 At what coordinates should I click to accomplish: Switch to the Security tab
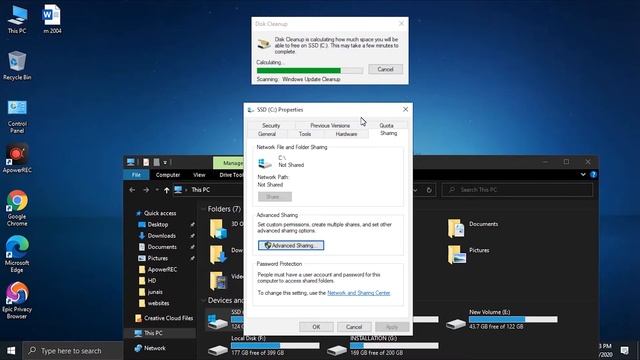click(271, 125)
